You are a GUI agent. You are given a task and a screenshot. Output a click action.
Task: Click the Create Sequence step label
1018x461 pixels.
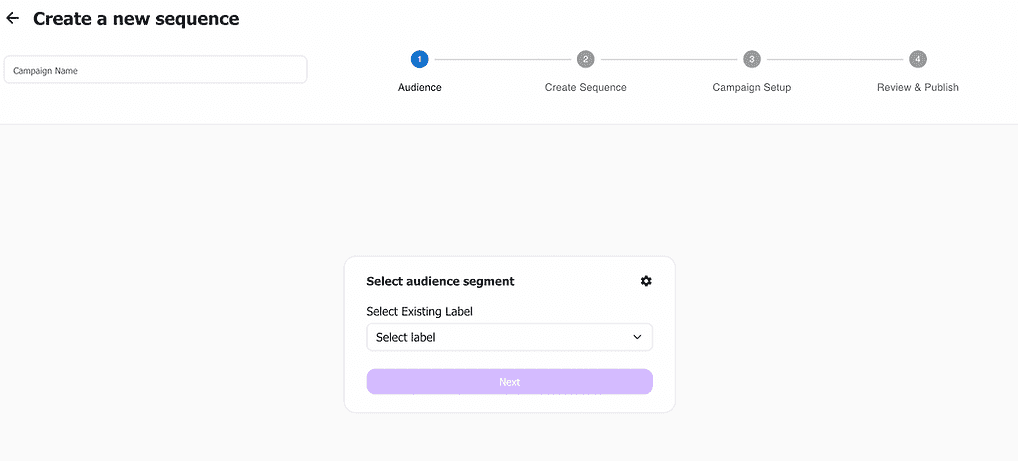[586, 87]
